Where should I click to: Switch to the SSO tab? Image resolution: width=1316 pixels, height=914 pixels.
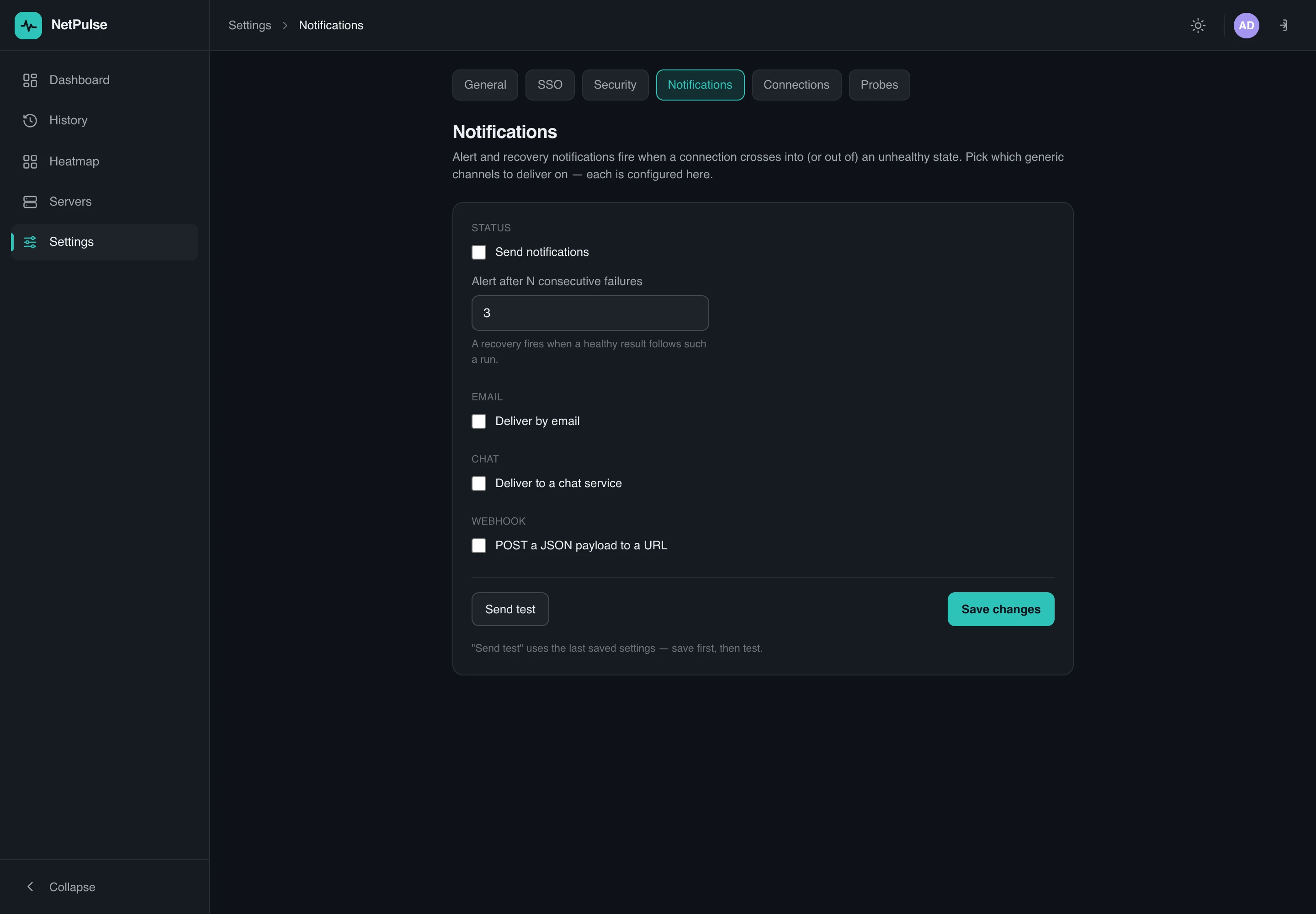pos(550,85)
